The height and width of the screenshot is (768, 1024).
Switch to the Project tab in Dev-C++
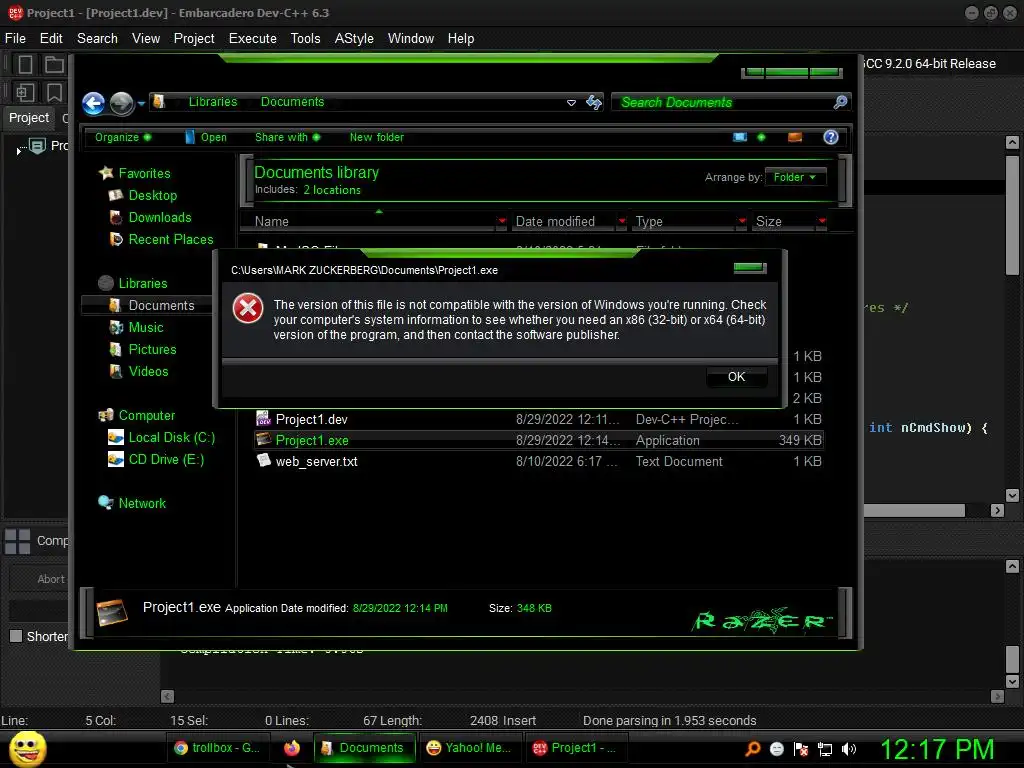pyautogui.click(x=29, y=118)
